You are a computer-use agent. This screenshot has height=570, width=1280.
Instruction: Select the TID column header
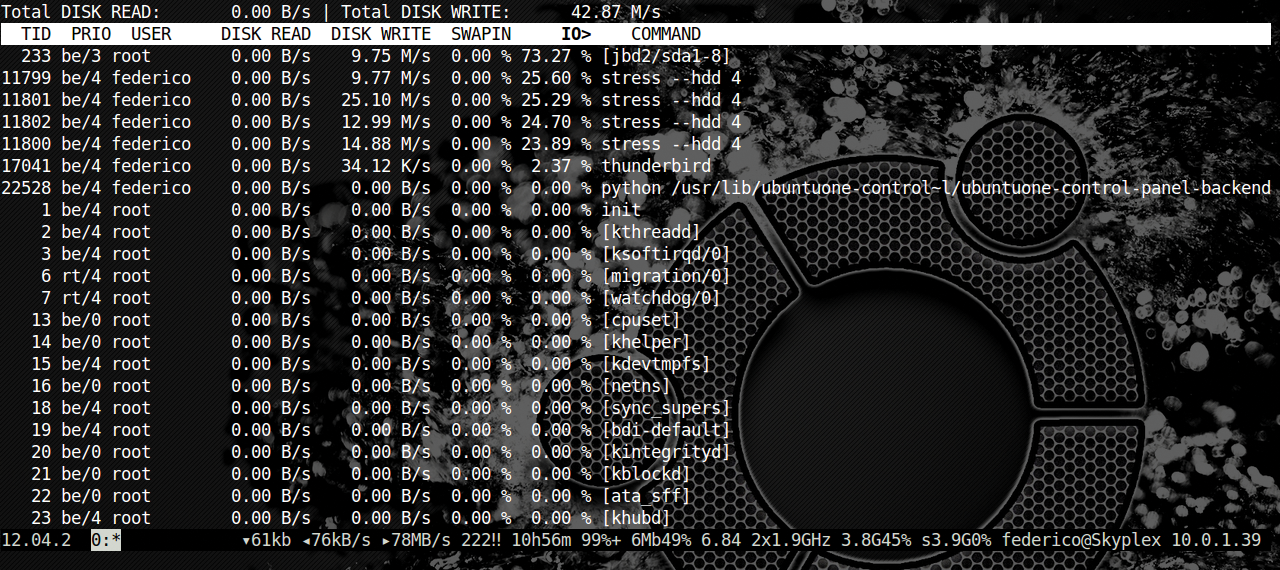coord(36,34)
